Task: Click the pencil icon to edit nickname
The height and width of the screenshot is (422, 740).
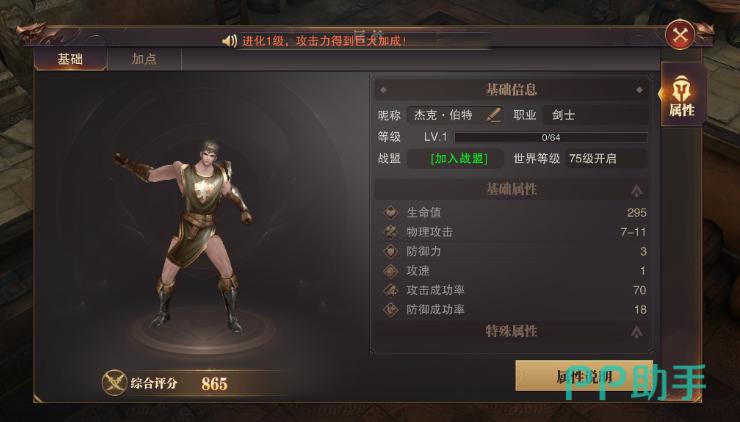Action: pos(494,115)
